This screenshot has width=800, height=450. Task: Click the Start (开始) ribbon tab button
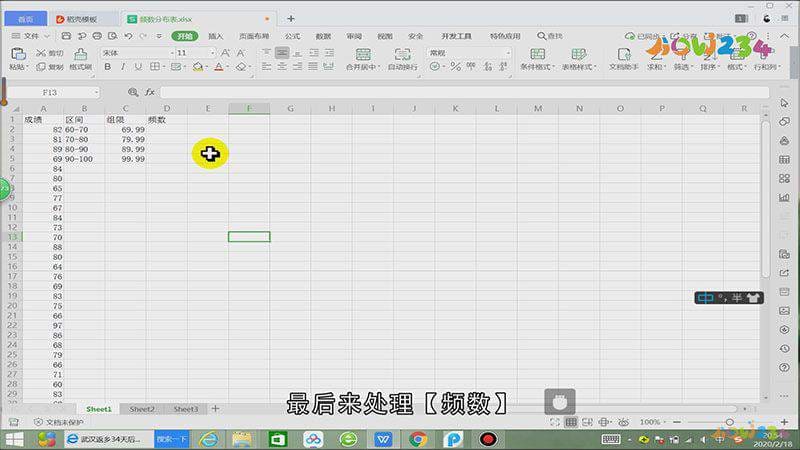coord(185,36)
